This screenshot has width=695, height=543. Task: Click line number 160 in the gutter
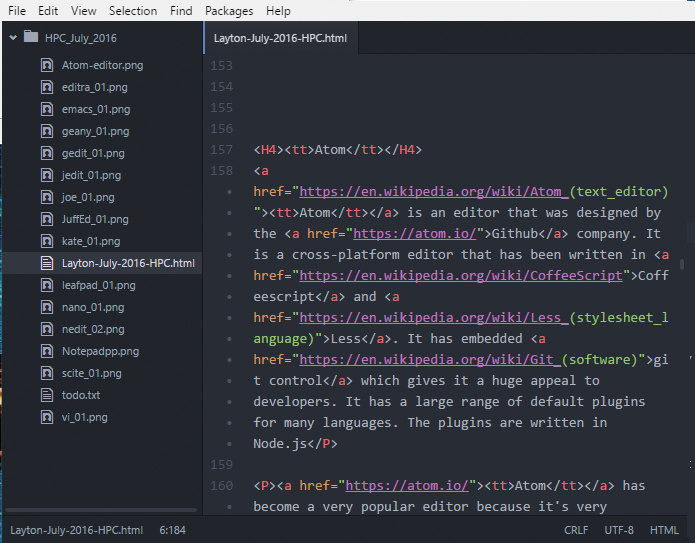tap(221, 485)
